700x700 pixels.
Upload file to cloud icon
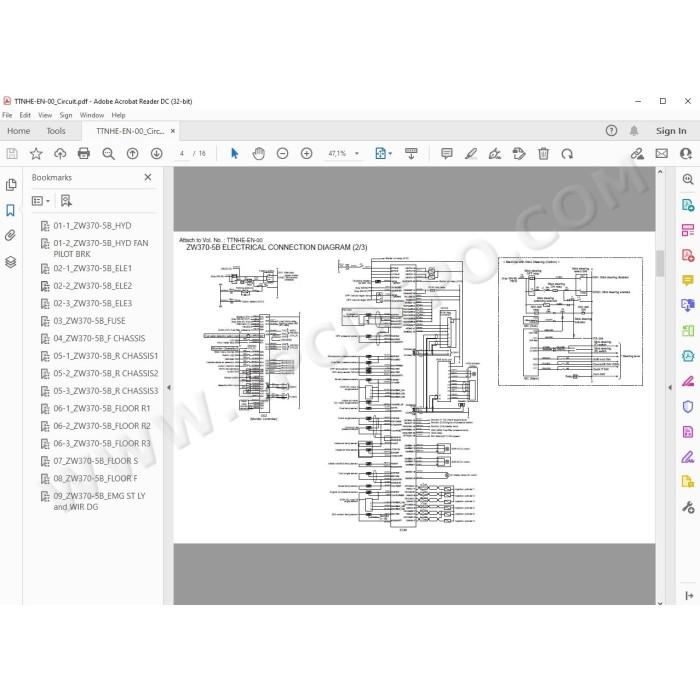coord(60,154)
